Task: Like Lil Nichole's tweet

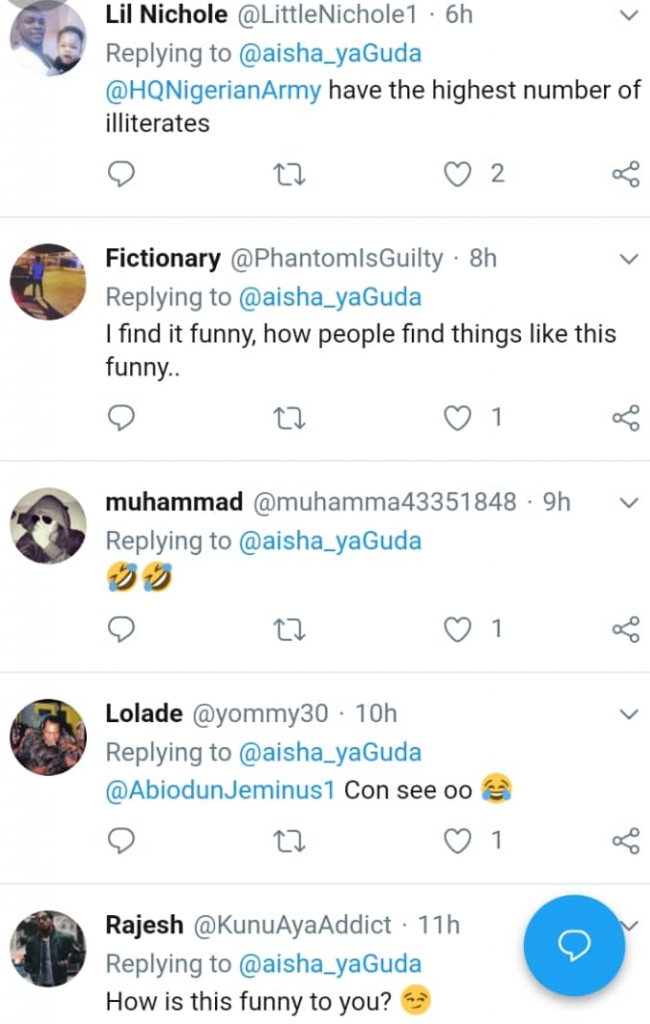Action: coord(458,175)
